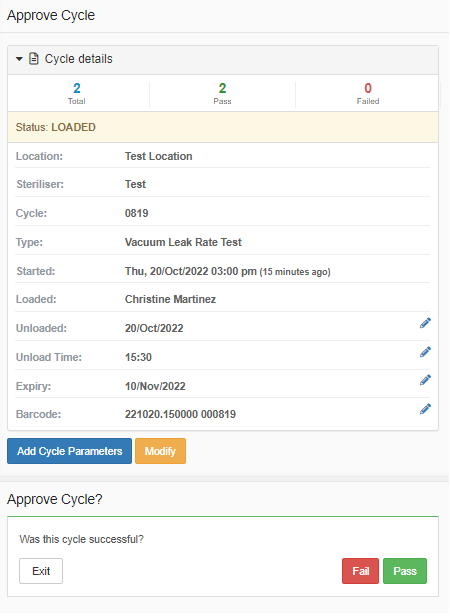This screenshot has width=450, height=616.
Task: Click Add Cycle Parameters button
Action: 70,452
